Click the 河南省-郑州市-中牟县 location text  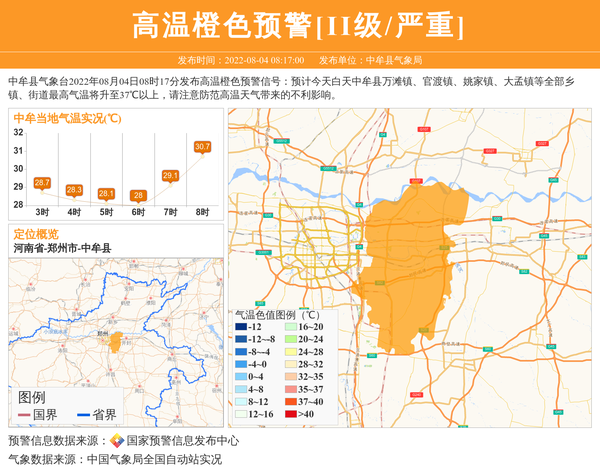(x=62, y=248)
